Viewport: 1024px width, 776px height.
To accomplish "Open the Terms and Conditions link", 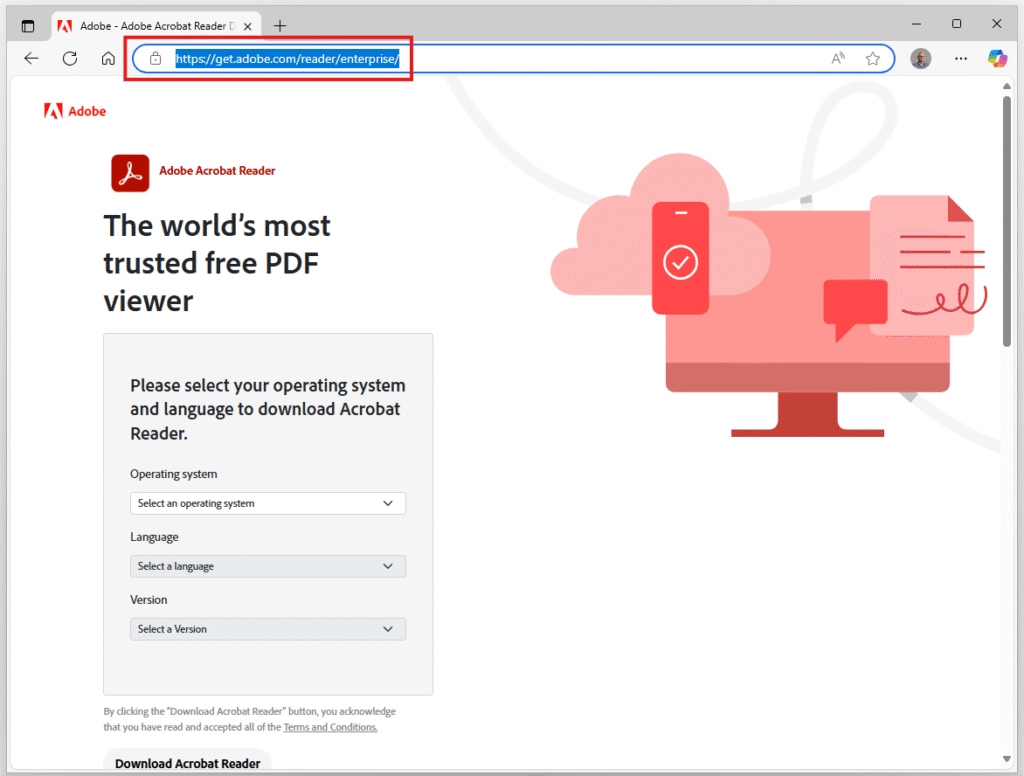I will (330, 727).
